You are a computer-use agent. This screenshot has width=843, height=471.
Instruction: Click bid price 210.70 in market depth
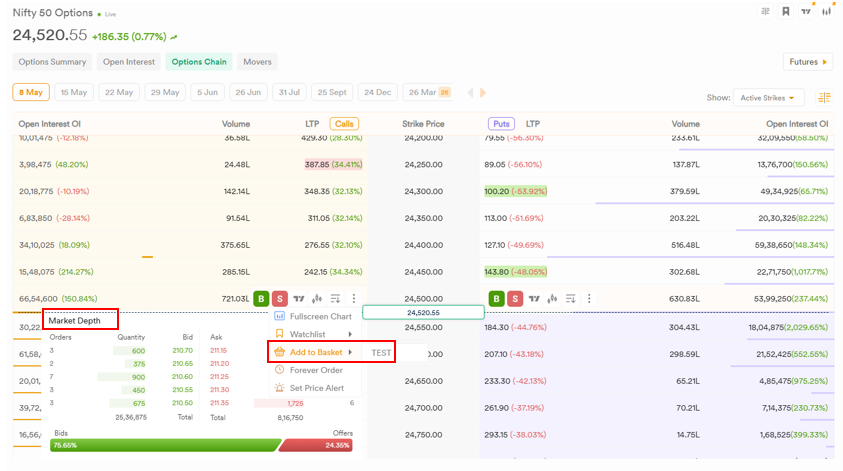pyautogui.click(x=182, y=351)
